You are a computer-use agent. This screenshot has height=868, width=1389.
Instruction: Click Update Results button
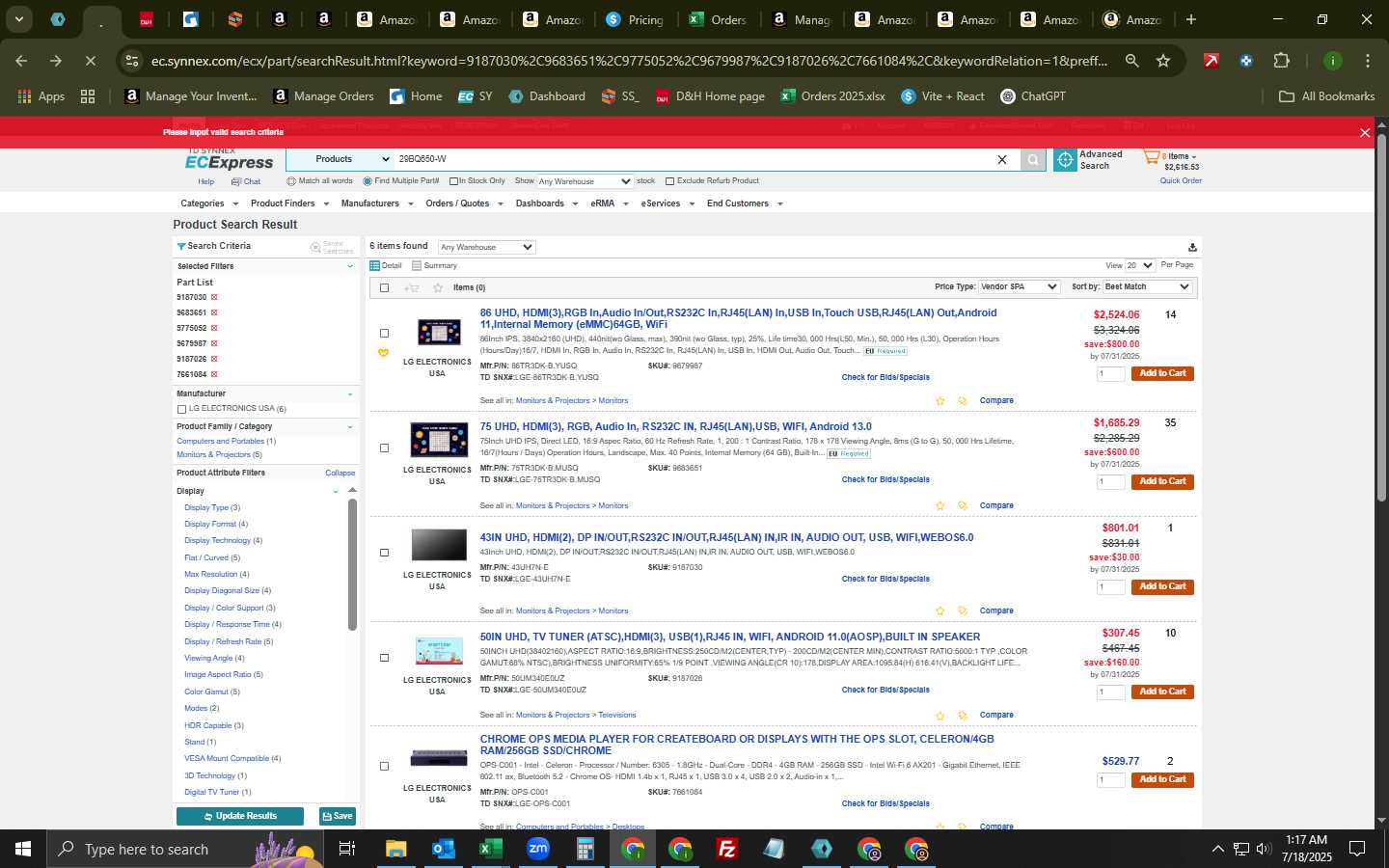[240, 816]
